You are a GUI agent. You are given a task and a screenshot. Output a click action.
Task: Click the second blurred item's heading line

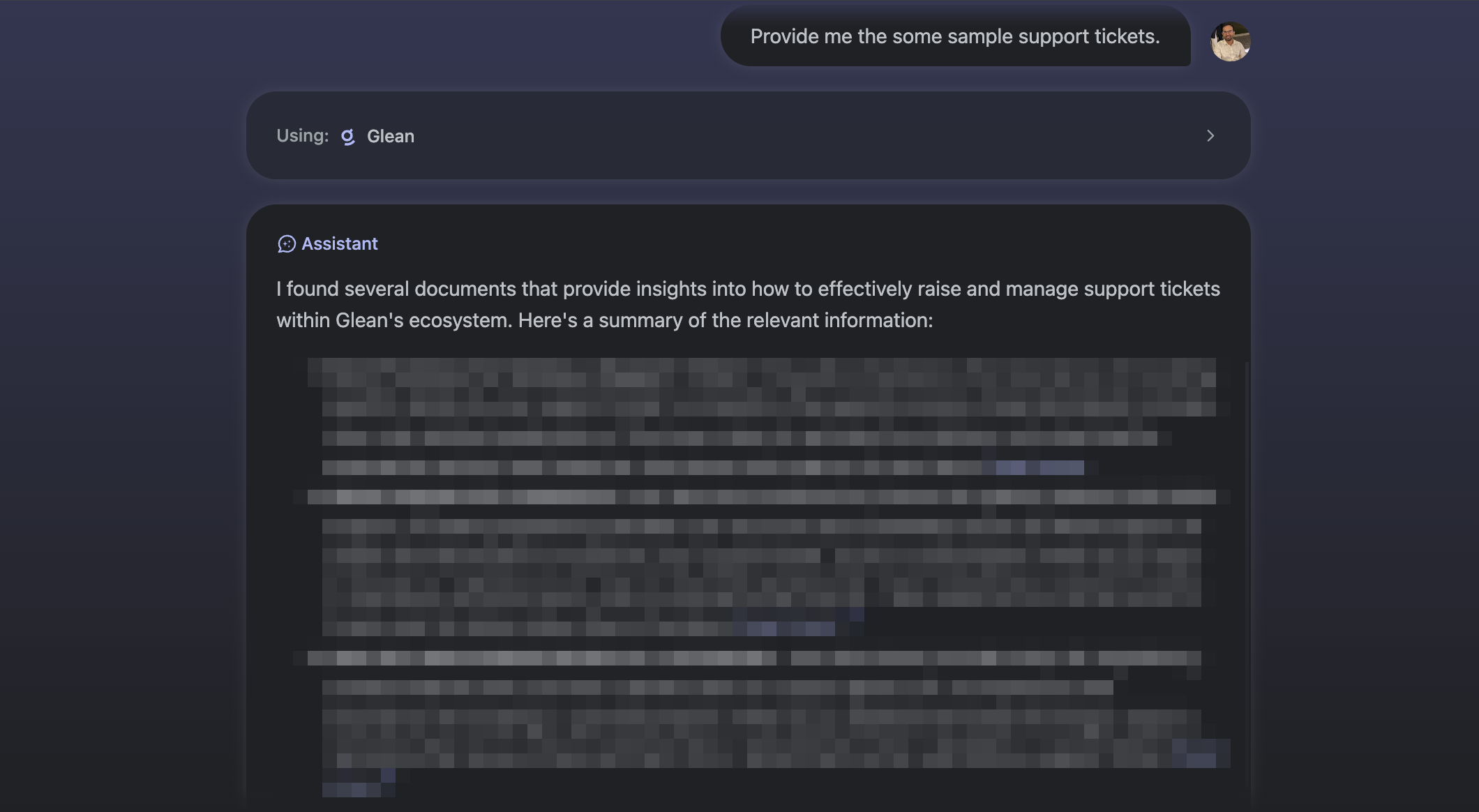(x=760, y=497)
